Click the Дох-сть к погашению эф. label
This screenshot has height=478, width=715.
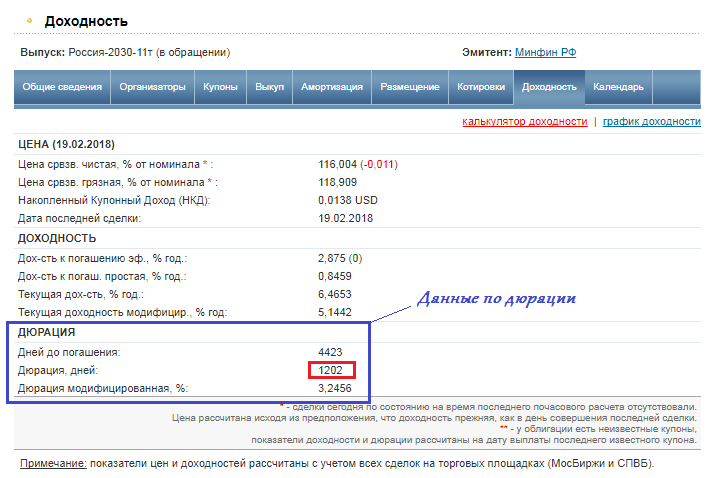coord(102,259)
